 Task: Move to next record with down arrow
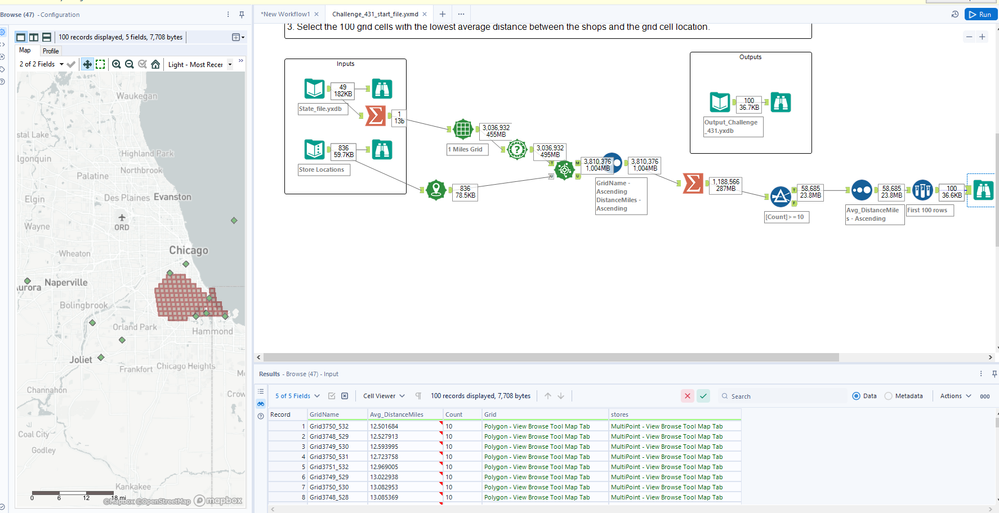tap(561, 396)
